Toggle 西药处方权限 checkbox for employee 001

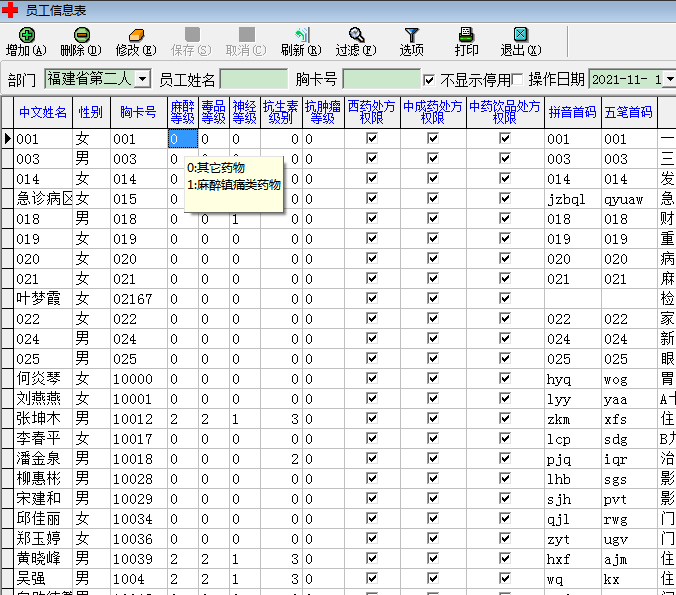tap(372, 139)
